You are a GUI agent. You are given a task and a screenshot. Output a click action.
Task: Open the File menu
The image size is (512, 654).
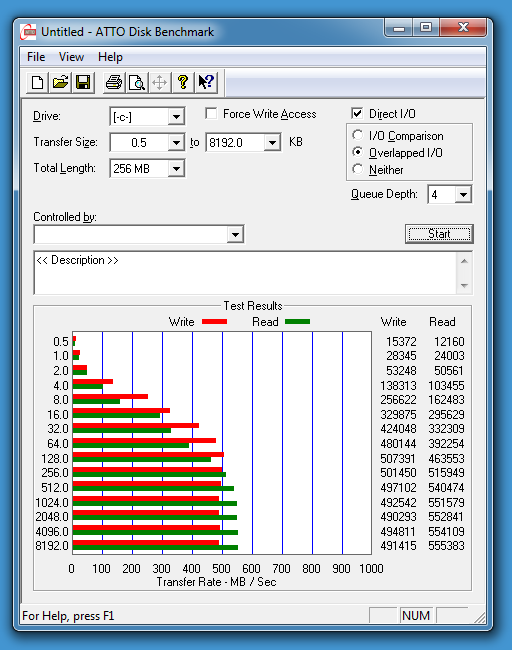tap(36, 57)
